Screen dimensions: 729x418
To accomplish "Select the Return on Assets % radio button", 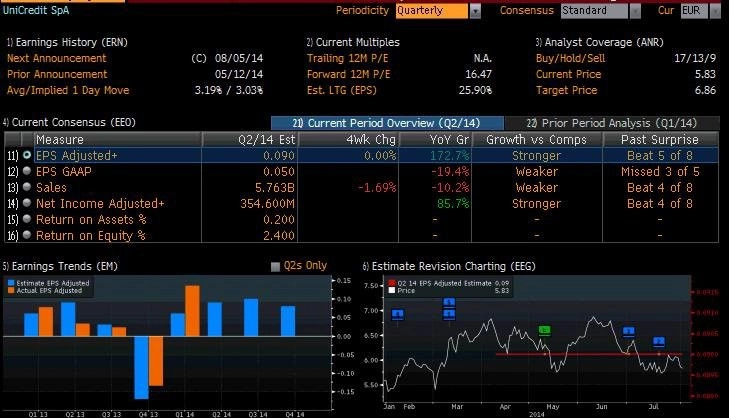I will coord(27,219).
